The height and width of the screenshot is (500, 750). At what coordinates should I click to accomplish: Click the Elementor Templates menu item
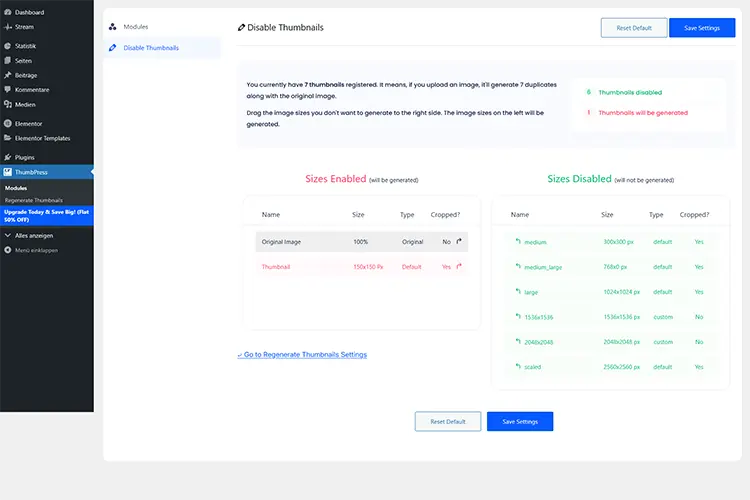(x=47, y=138)
